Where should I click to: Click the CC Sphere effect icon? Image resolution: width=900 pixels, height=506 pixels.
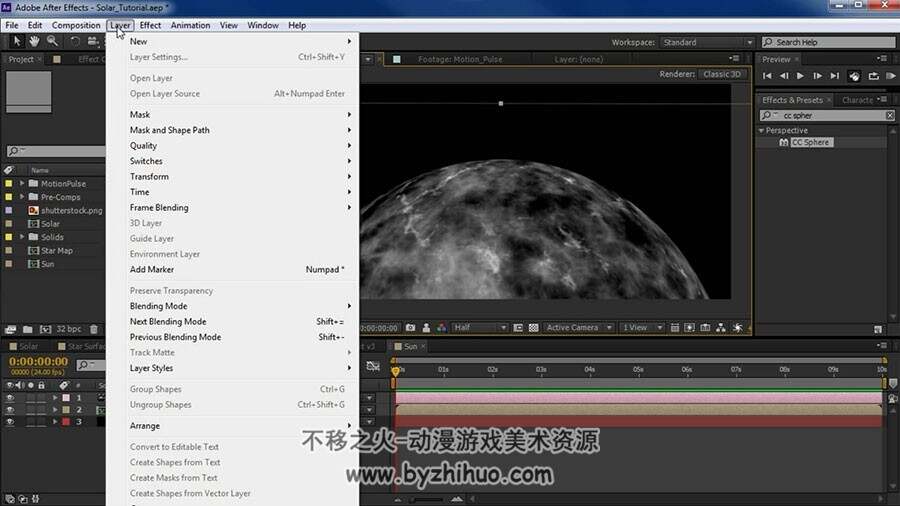click(783, 142)
